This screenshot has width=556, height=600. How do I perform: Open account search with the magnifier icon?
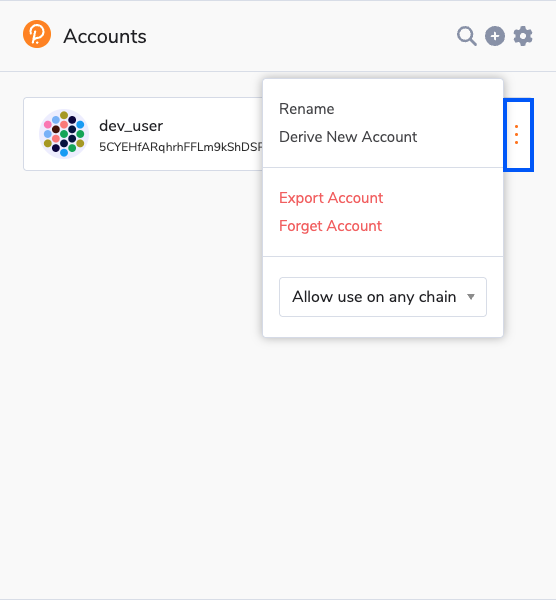point(466,36)
